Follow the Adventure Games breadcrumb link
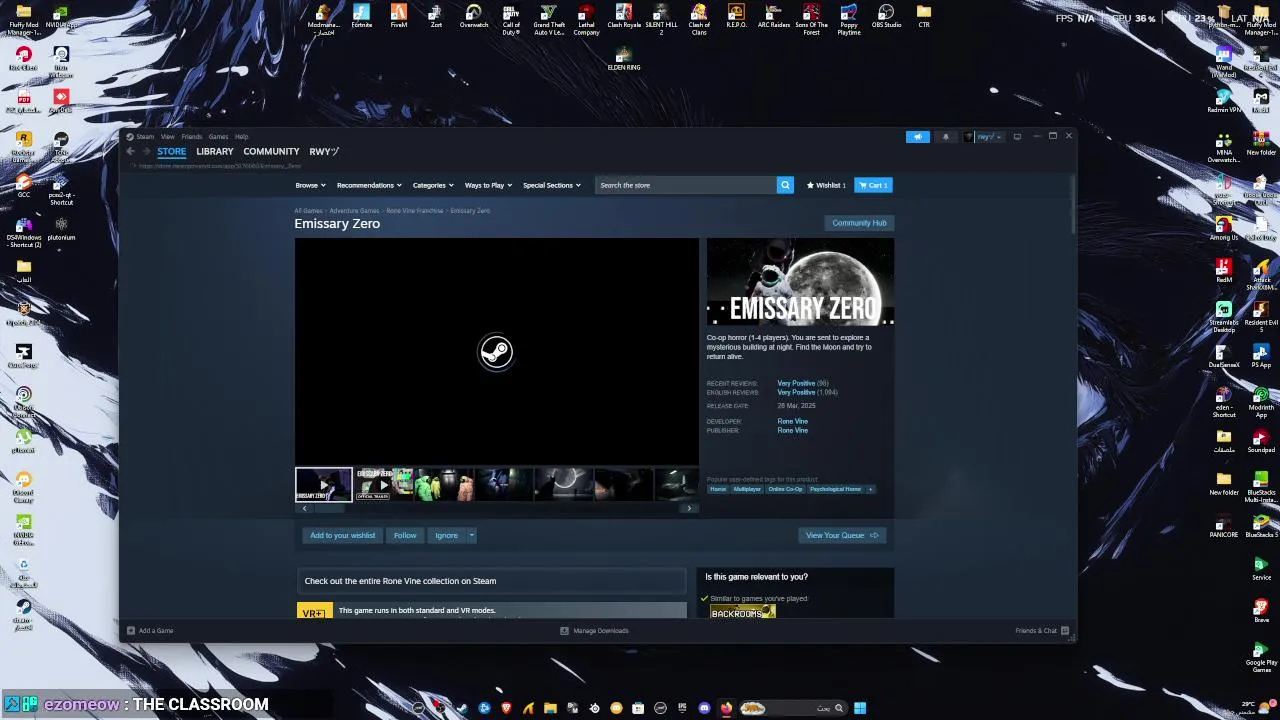This screenshot has width=1280, height=720. pyautogui.click(x=354, y=211)
